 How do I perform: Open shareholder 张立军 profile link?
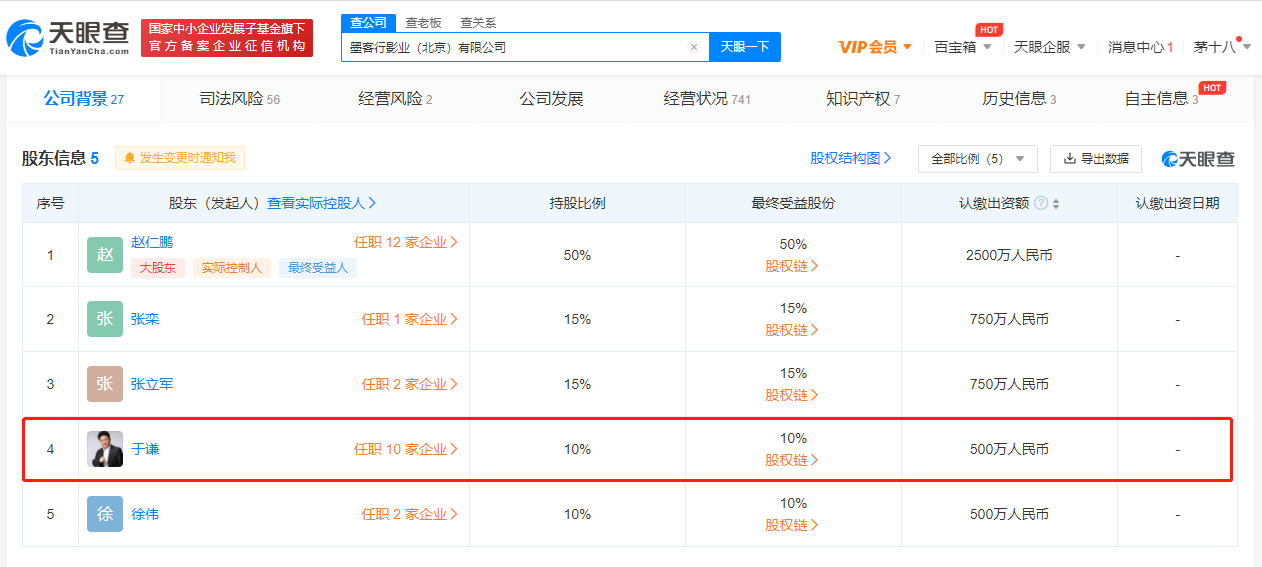152,384
